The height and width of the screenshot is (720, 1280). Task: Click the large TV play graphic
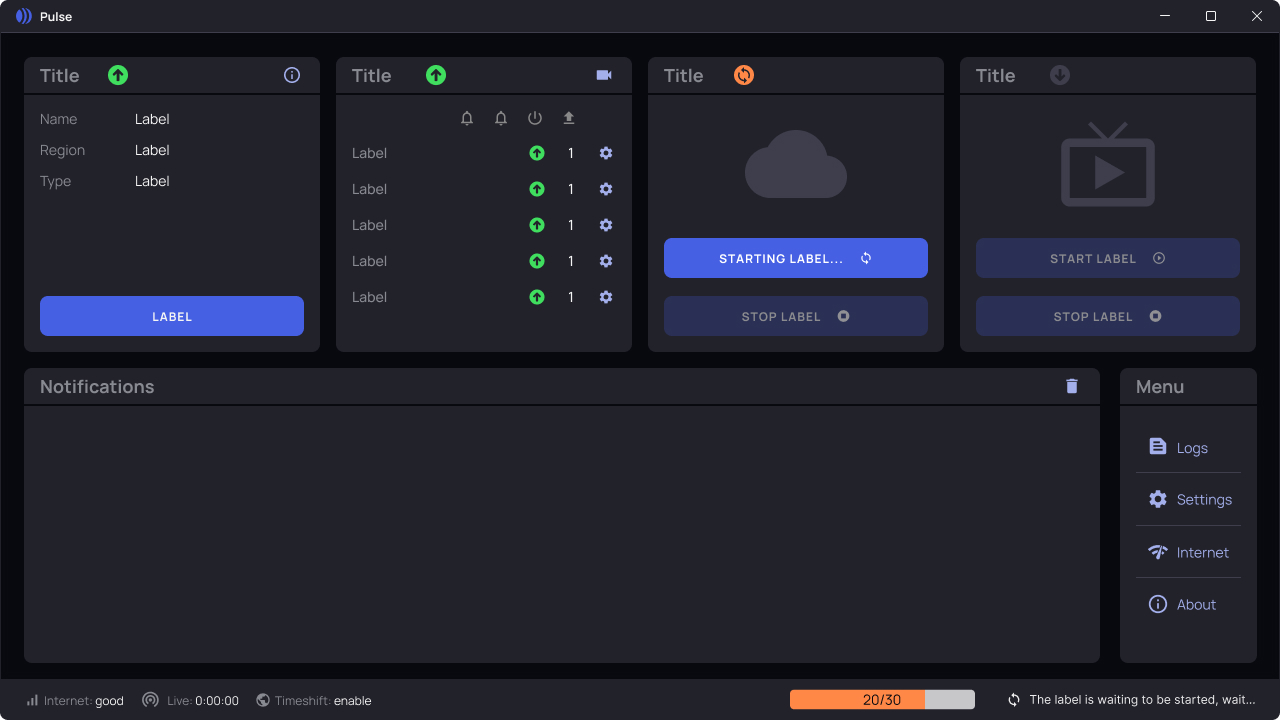(1108, 164)
